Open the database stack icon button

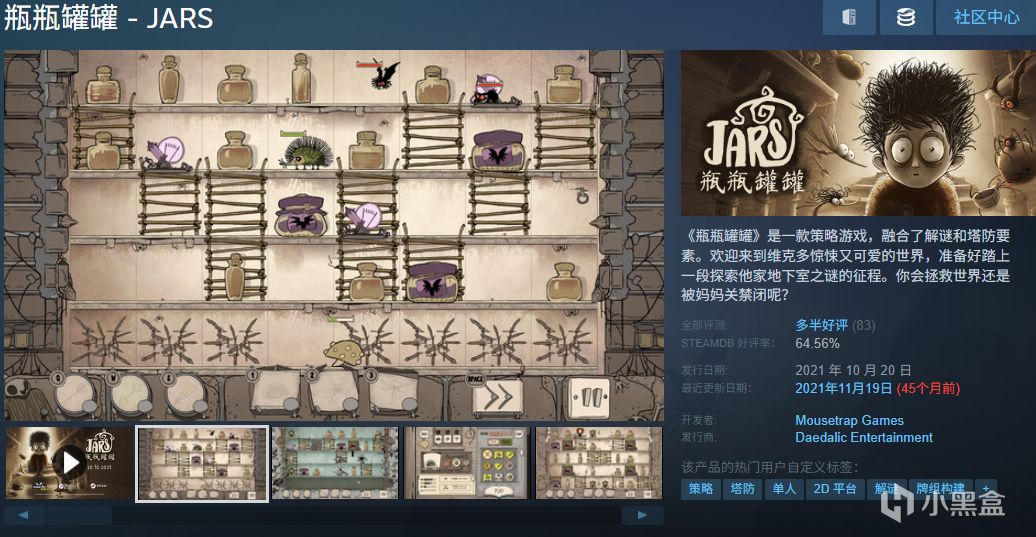[906, 17]
